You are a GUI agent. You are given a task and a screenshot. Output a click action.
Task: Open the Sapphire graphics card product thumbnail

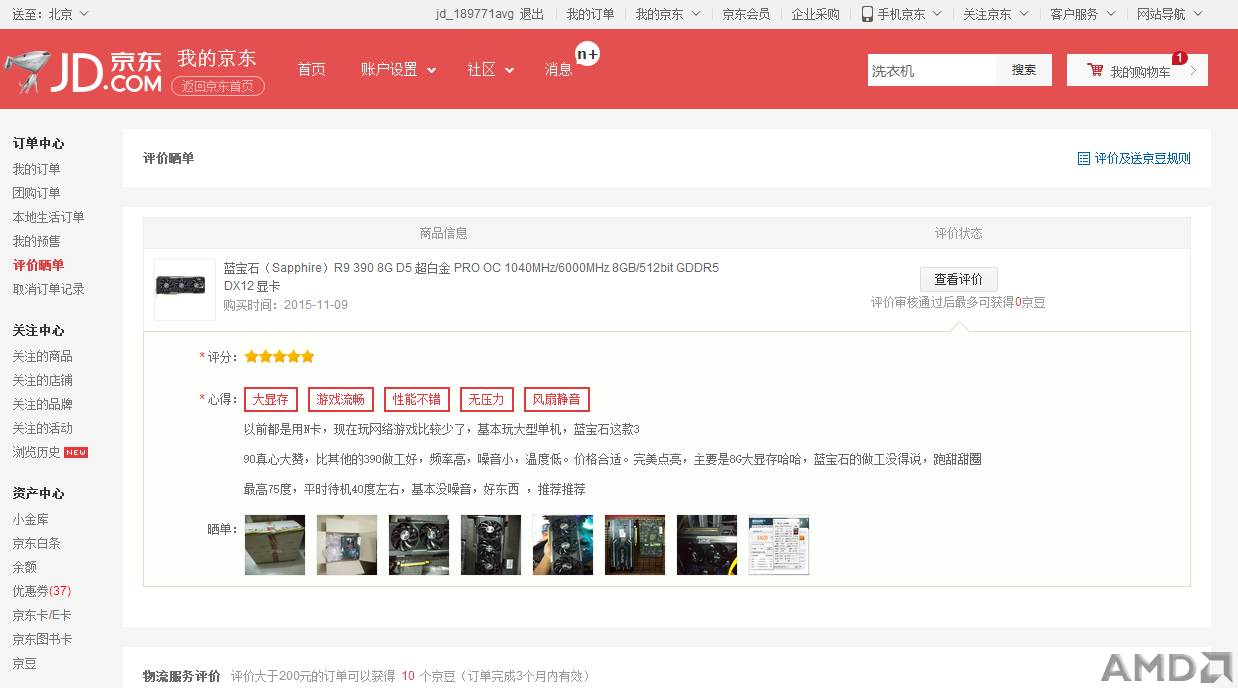coord(185,290)
